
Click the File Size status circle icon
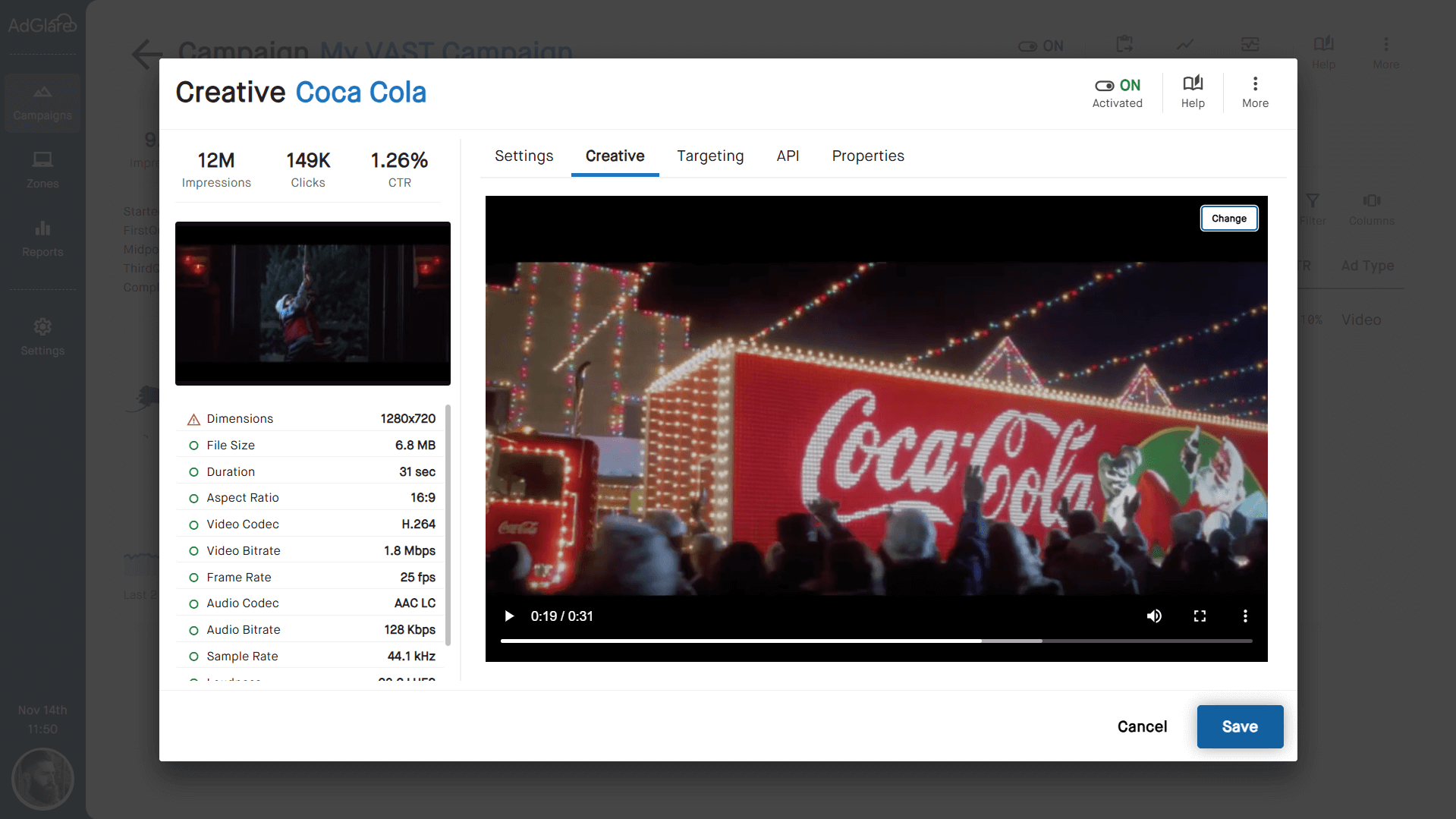pyautogui.click(x=193, y=446)
